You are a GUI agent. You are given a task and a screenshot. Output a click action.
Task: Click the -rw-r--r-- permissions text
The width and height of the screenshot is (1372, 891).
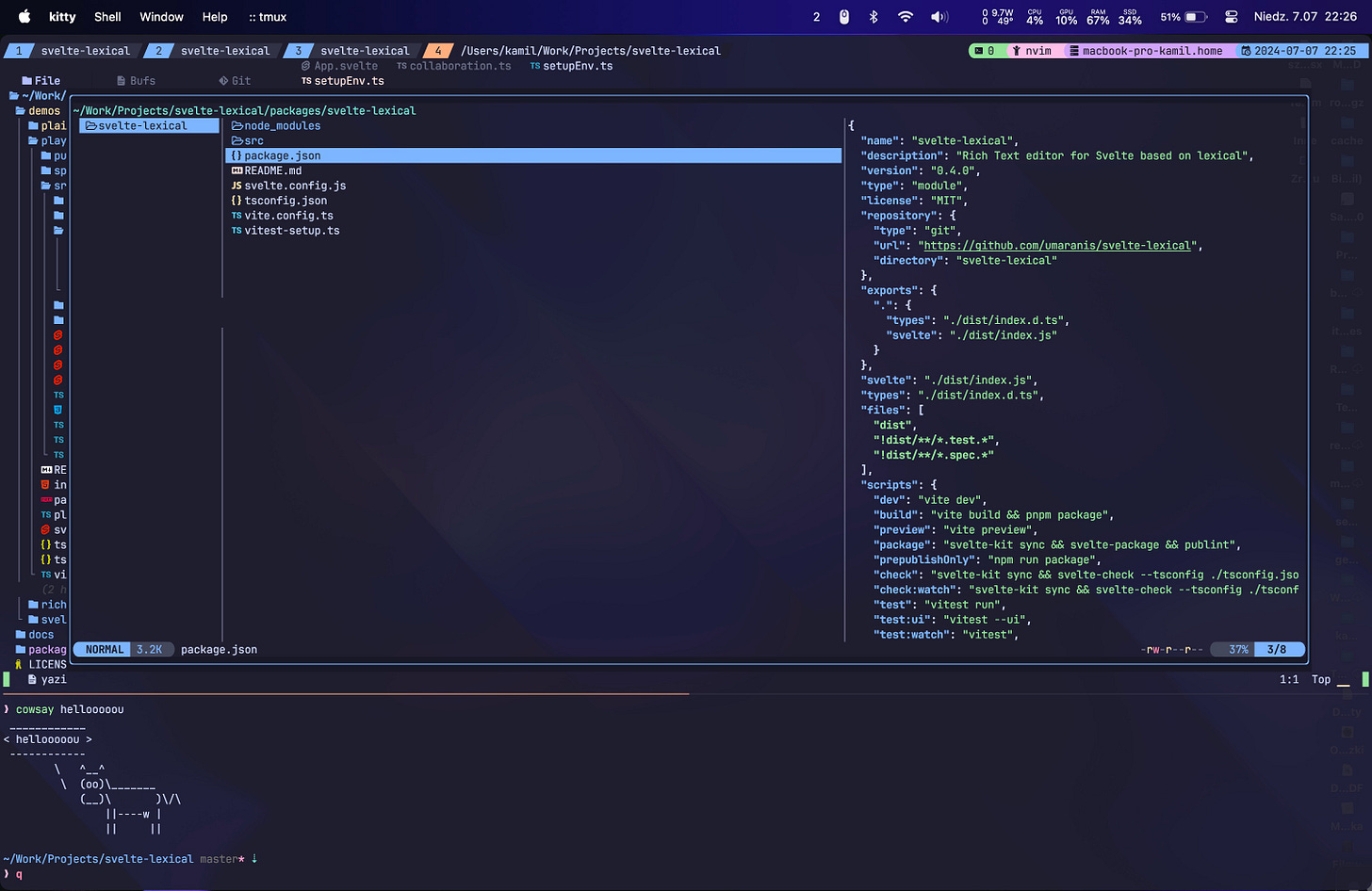click(1171, 649)
